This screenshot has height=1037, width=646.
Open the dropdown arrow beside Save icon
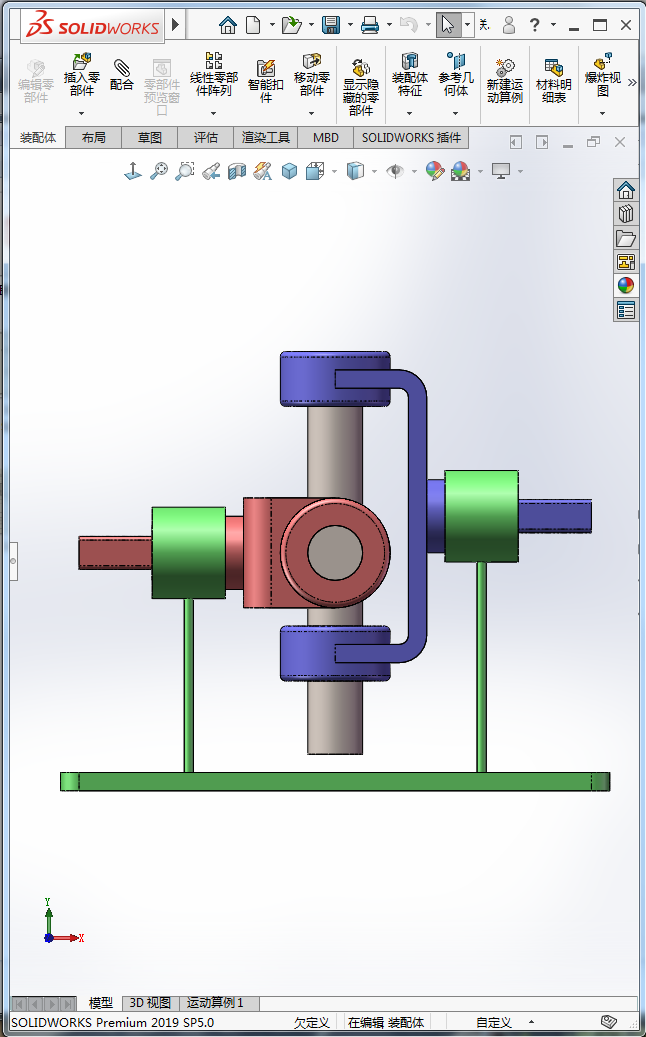[349, 25]
